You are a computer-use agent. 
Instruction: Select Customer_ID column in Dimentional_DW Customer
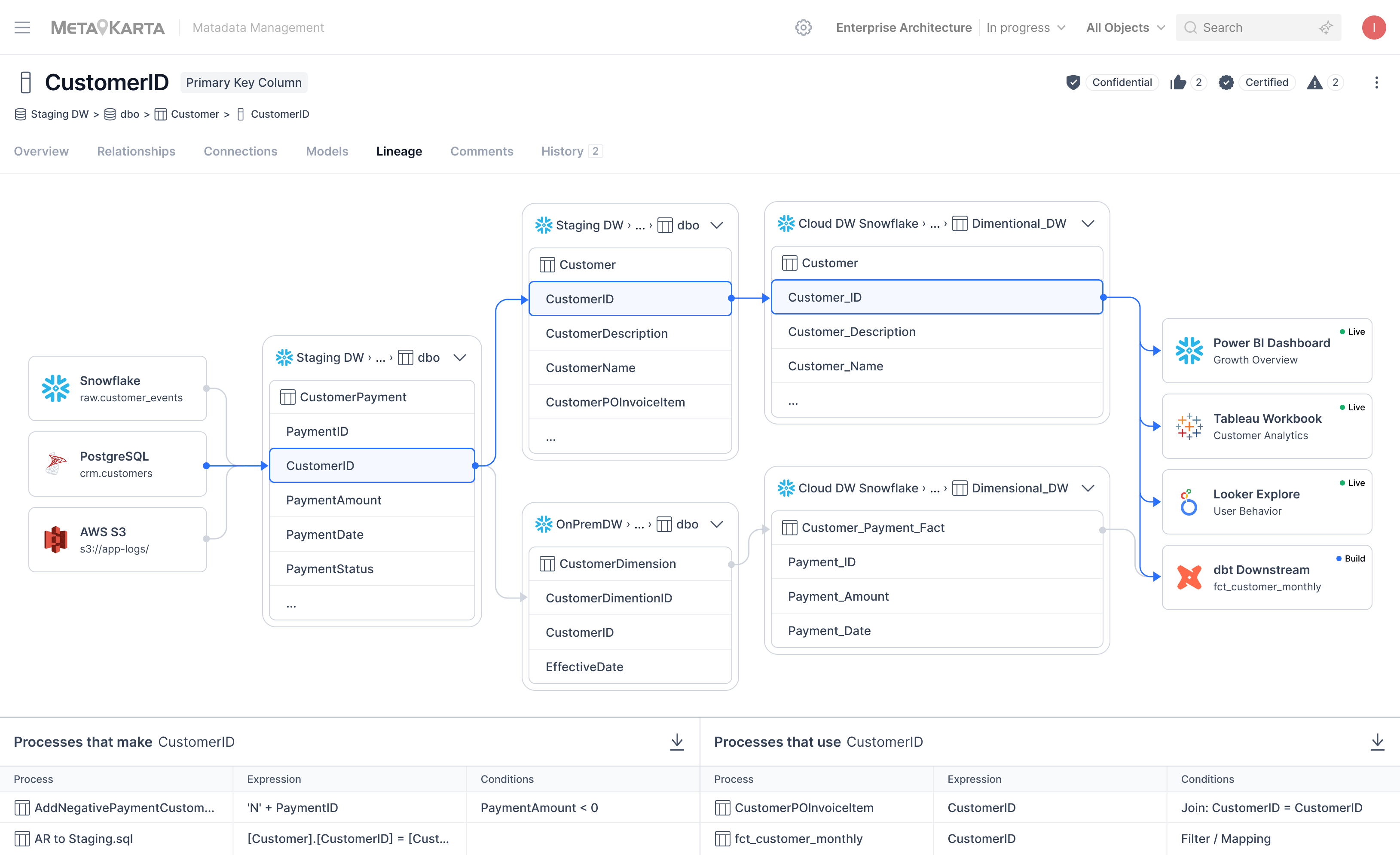tap(936, 297)
